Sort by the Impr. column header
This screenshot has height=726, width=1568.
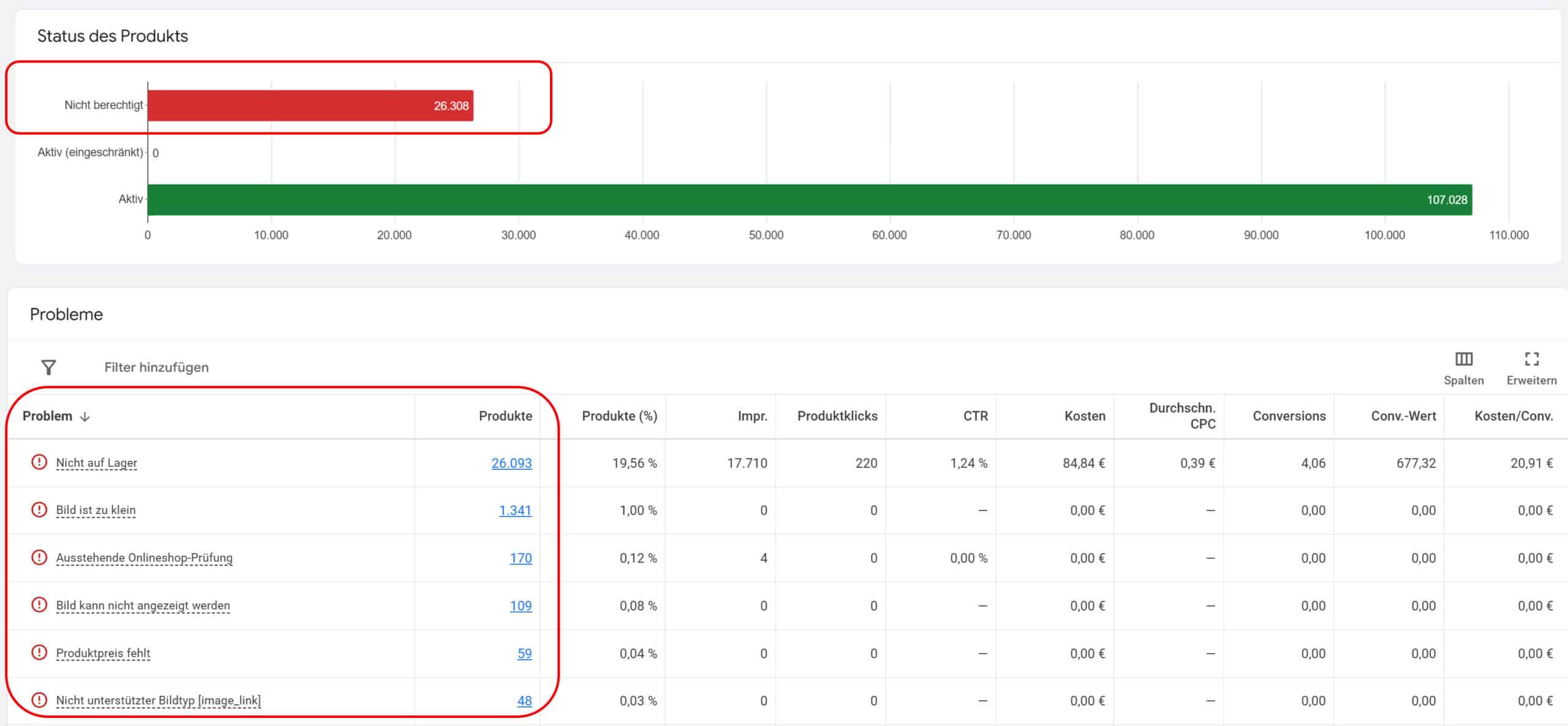click(752, 416)
